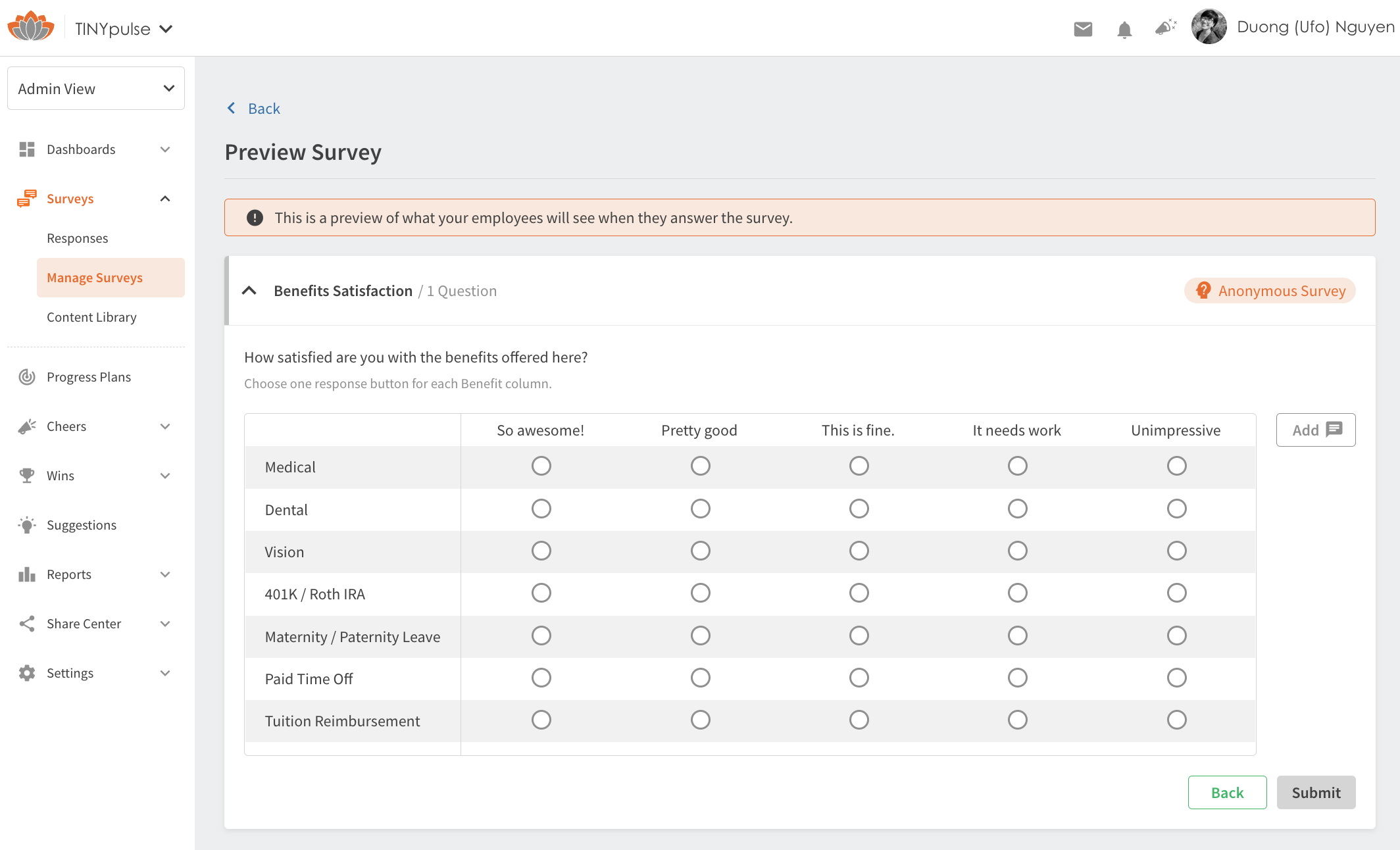This screenshot has height=850, width=1400.
Task: Click the TINYpulse lotus logo
Action: coord(31,27)
